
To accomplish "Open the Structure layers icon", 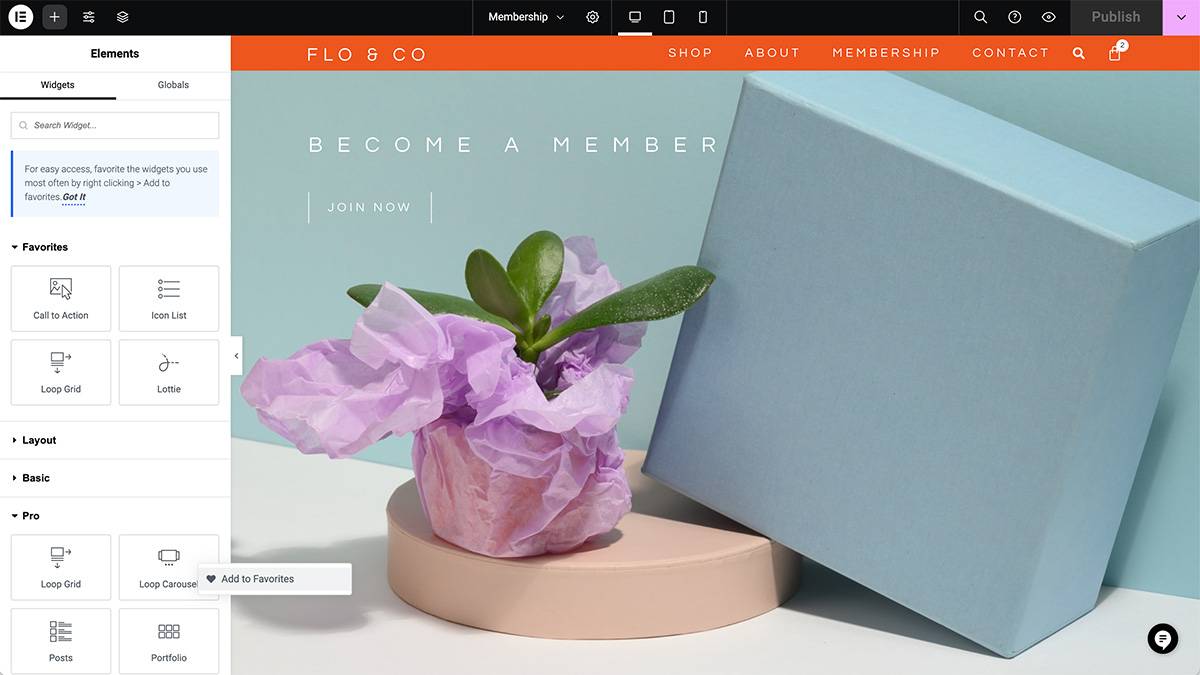I will click(x=122, y=17).
